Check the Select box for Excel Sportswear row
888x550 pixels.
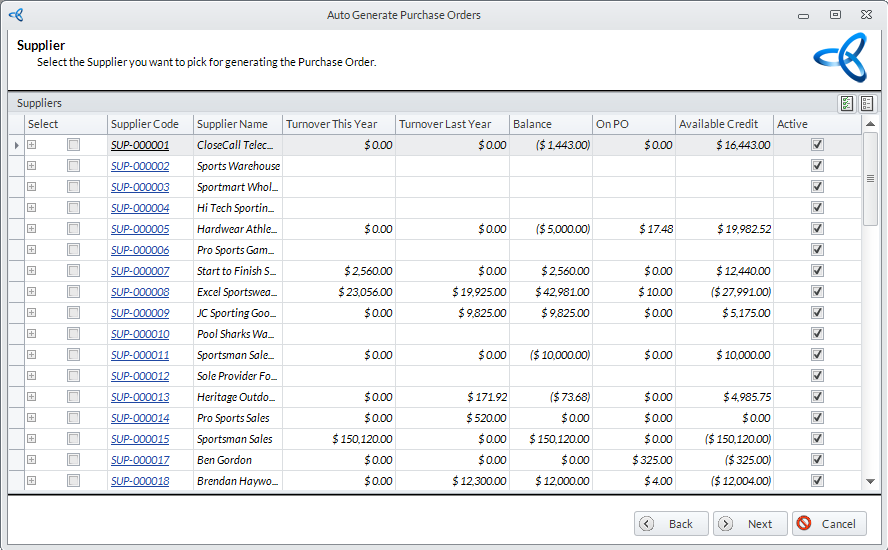point(73,292)
